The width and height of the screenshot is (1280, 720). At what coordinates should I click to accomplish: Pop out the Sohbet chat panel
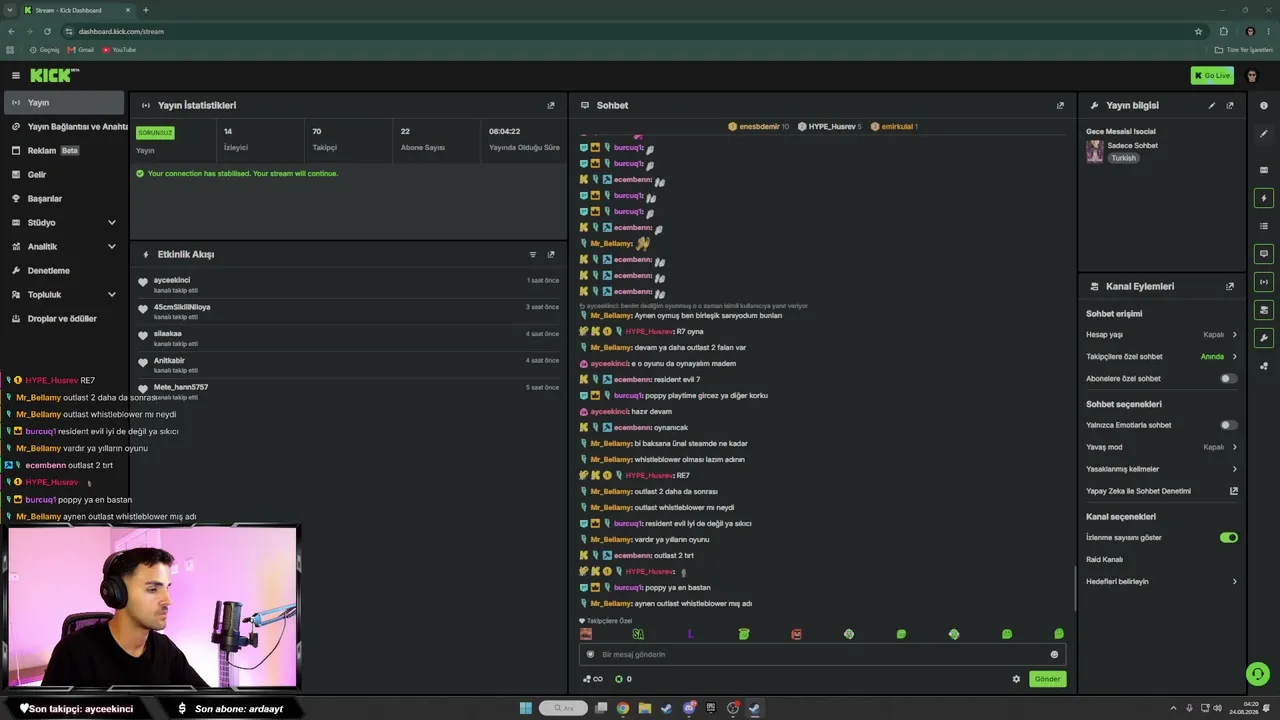point(1061,105)
